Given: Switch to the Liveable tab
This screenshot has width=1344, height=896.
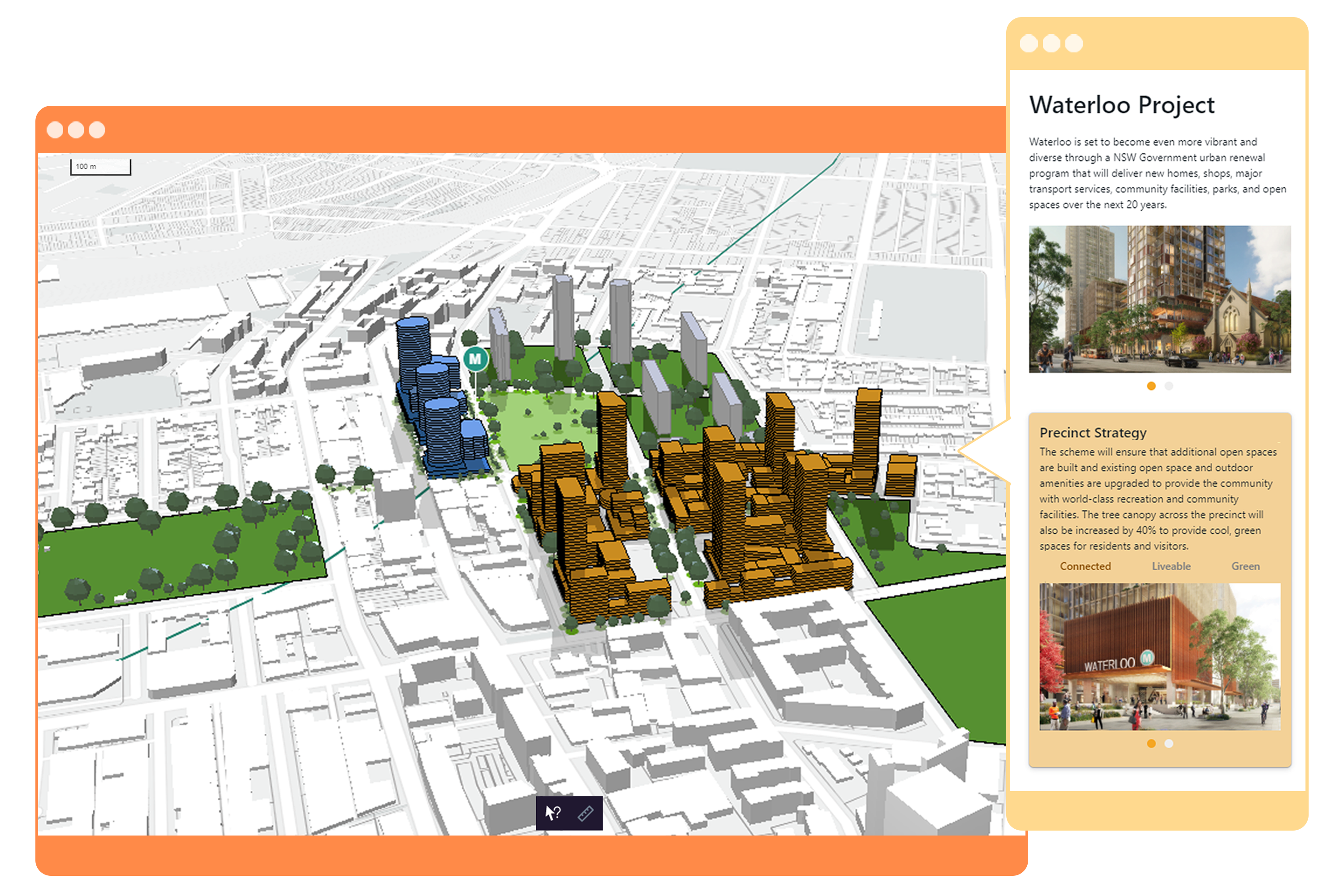Looking at the screenshot, I should pos(1171,566).
